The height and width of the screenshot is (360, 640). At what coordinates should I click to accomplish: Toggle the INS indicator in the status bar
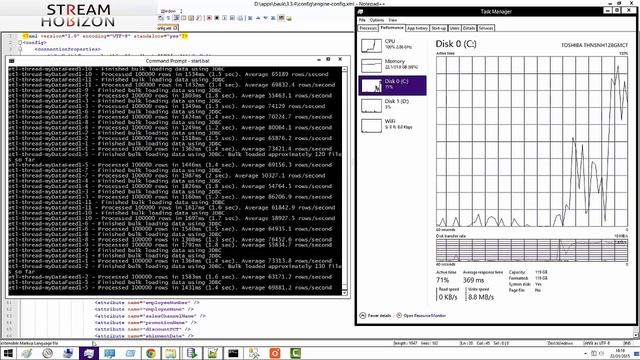627,343
